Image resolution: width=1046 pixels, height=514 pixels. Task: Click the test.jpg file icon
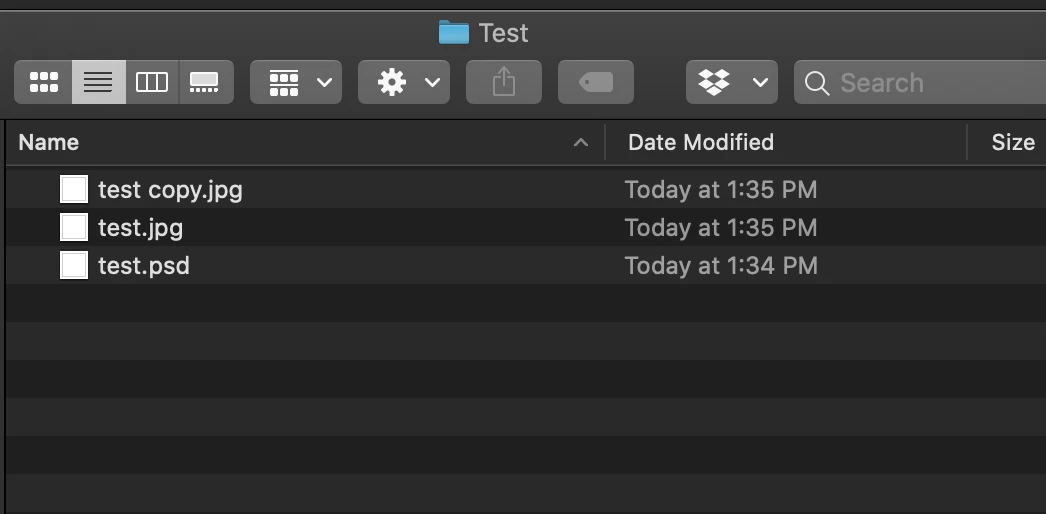point(74,227)
